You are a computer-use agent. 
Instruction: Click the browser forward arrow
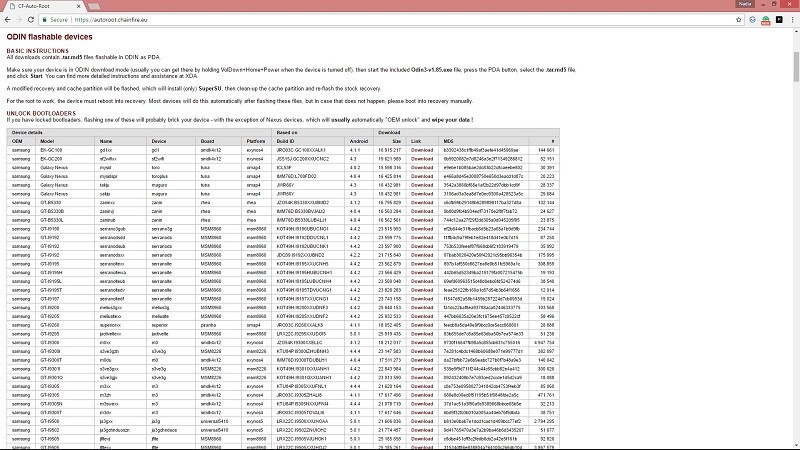click(x=19, y=20)
